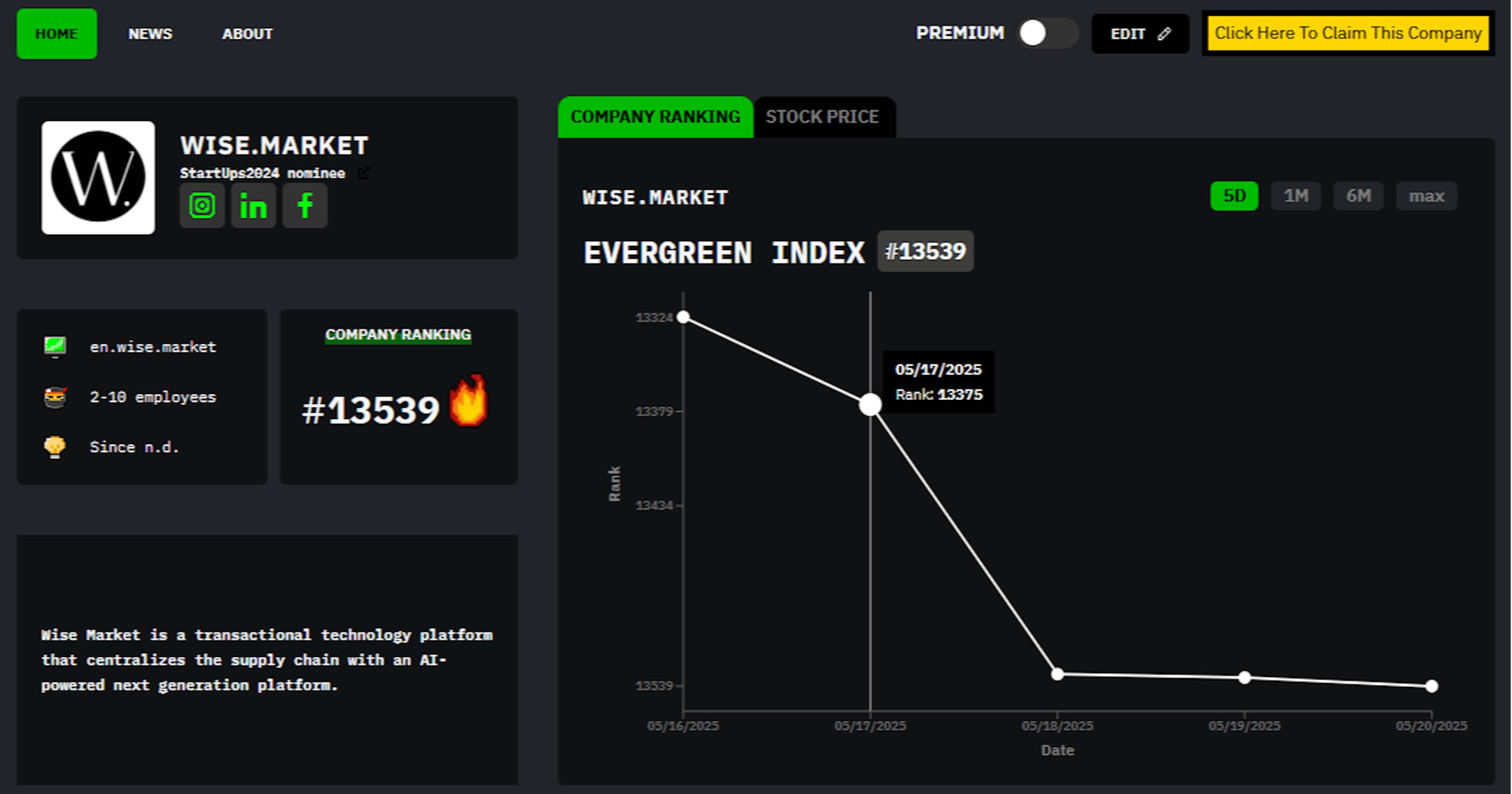
Task: Open the Instagram profile icon
Action: [x=202, y=205]
